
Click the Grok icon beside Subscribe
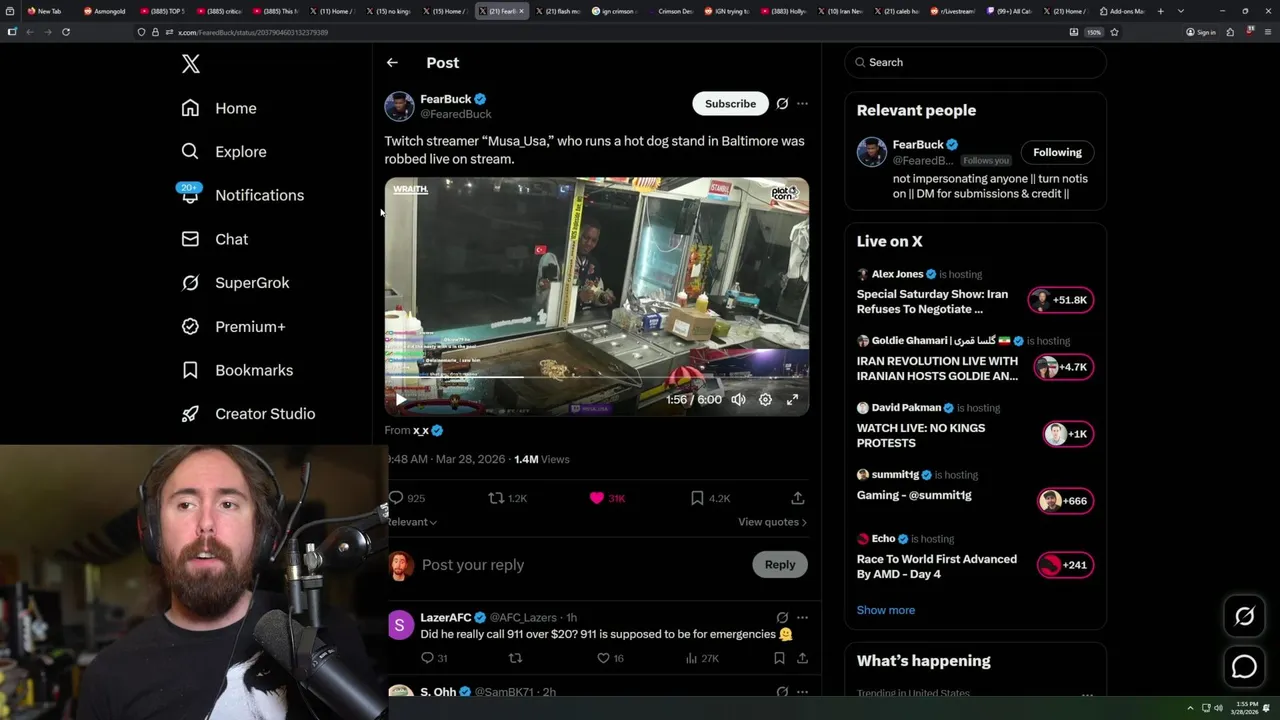tap(782, 104)
